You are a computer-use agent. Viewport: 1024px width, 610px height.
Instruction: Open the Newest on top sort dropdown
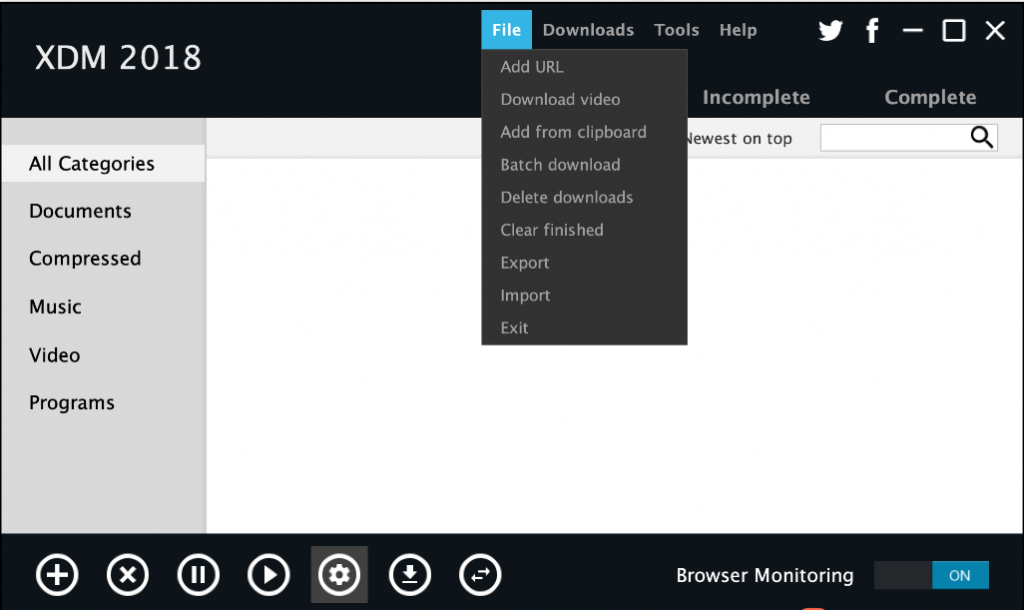(x=740, y=139)
